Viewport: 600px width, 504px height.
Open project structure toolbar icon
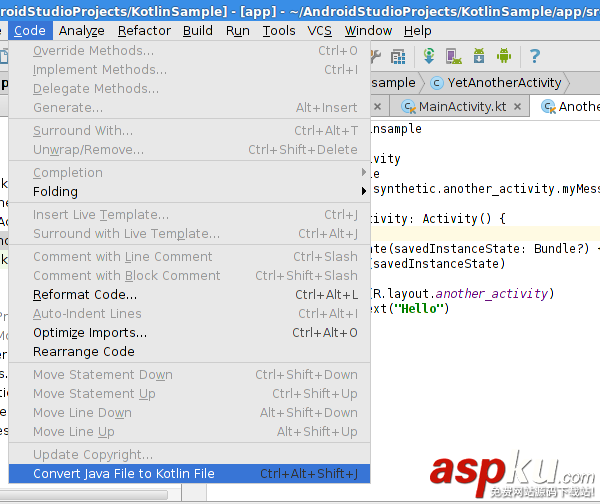pos(398,57)
